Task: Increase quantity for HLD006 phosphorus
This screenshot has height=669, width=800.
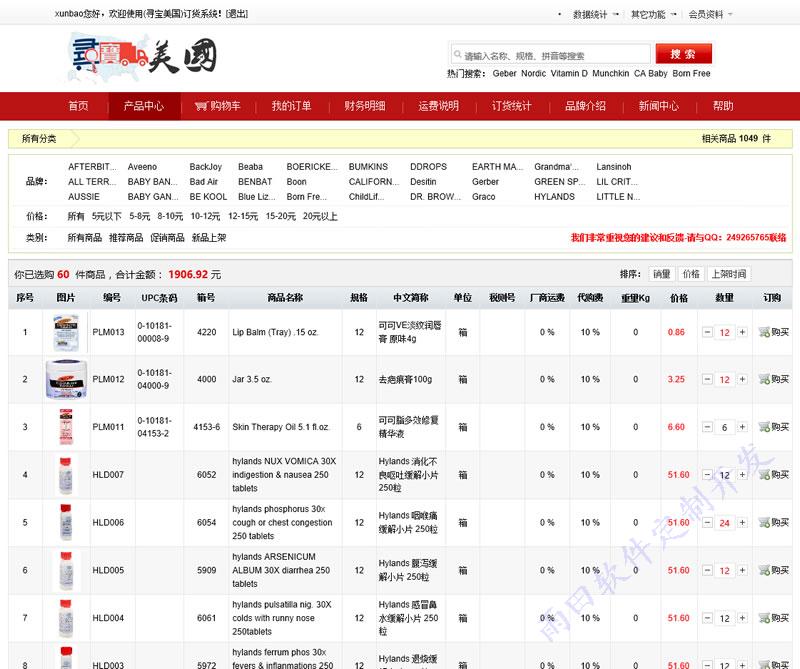Action: click(x=742, y=523)
